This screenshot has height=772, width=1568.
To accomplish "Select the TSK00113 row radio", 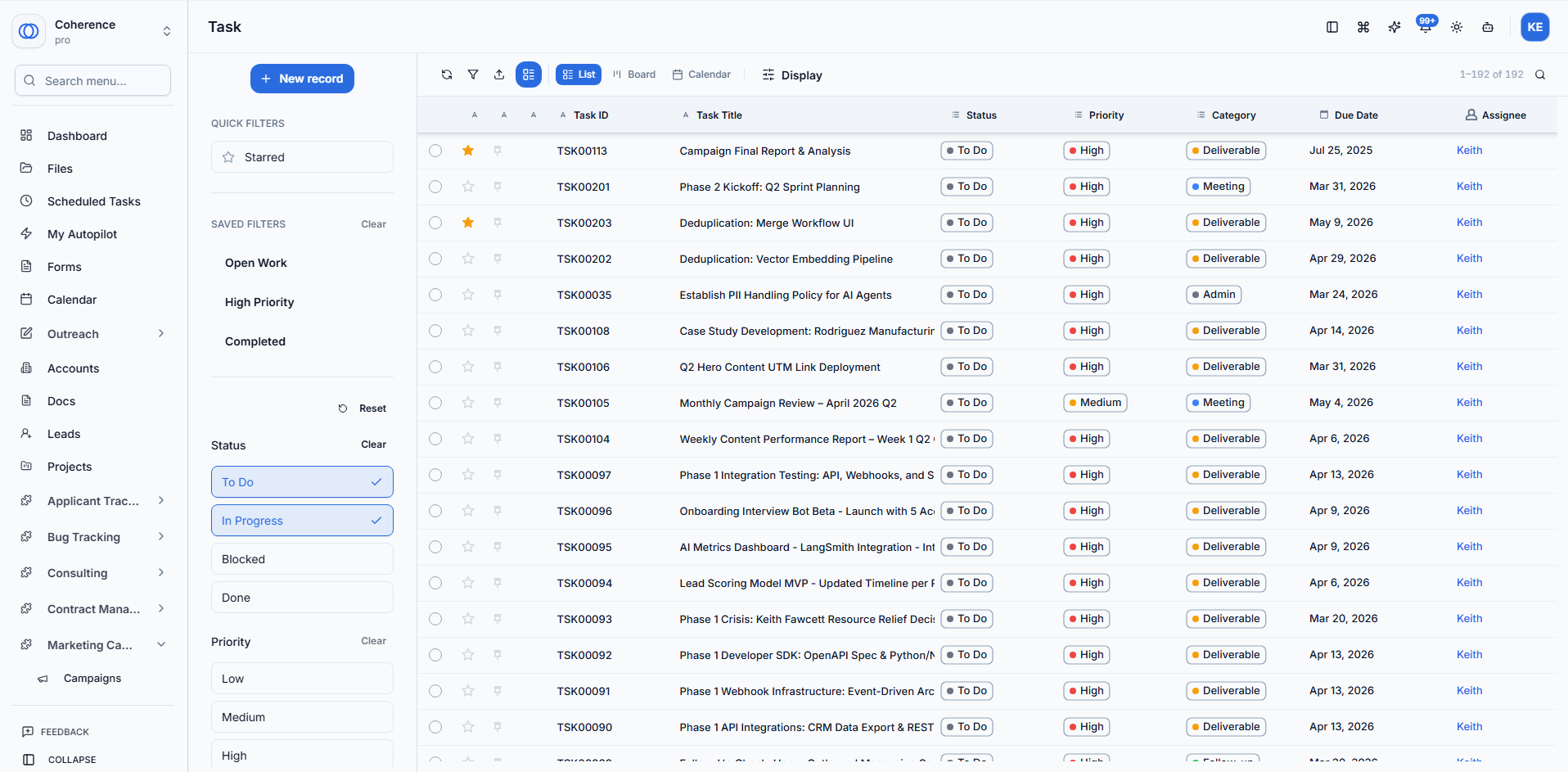I will click(x=435, y=151).
